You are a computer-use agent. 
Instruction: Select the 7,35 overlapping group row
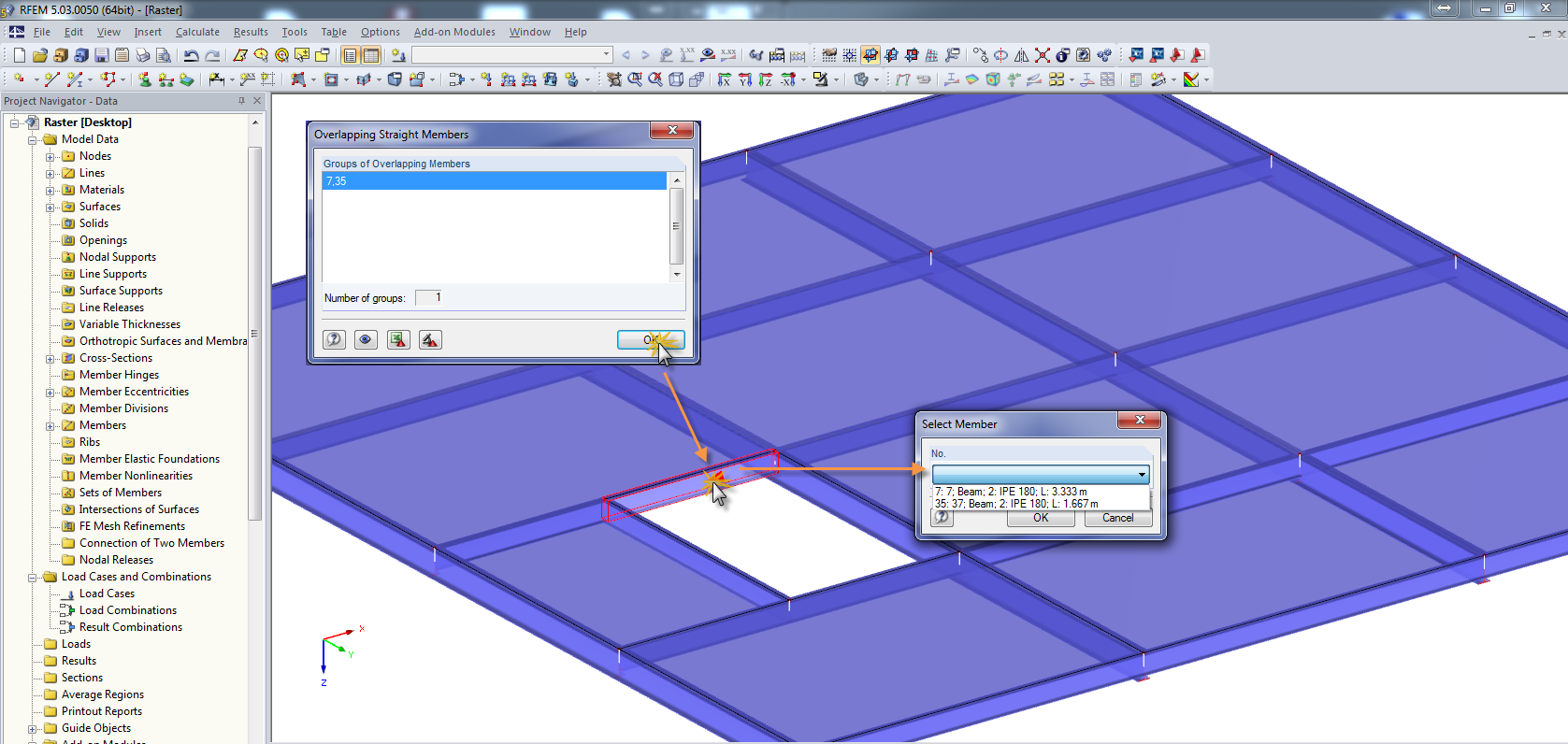495,181
